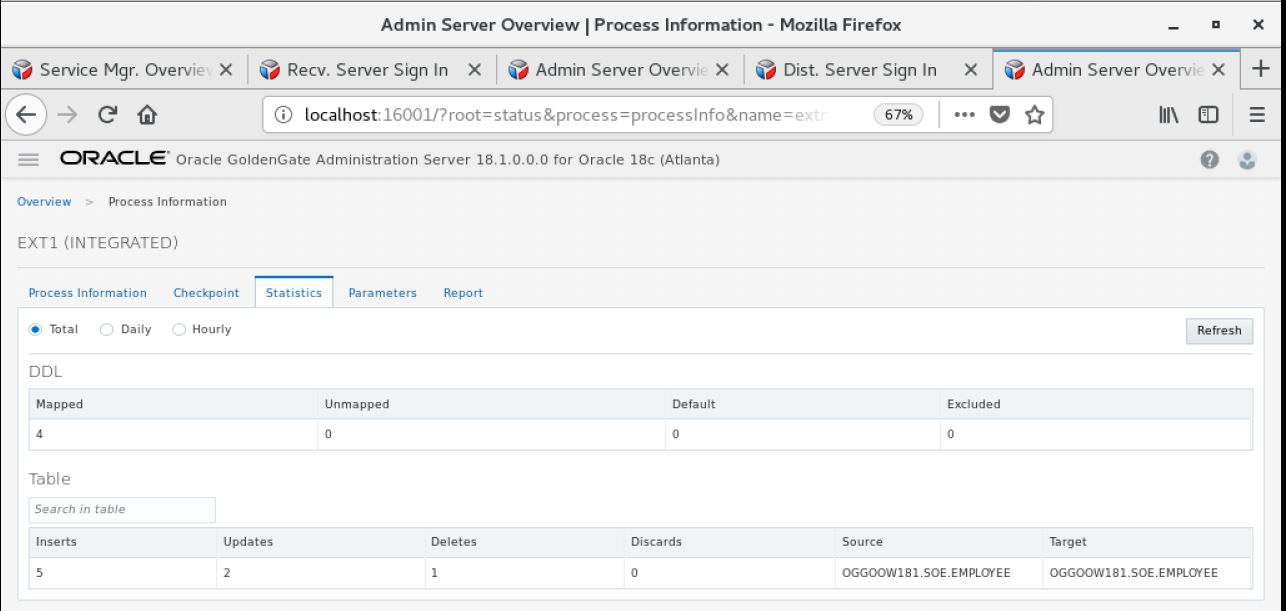
Task: Follow the Overview breadcrumb link
Action: pos(45,202)
